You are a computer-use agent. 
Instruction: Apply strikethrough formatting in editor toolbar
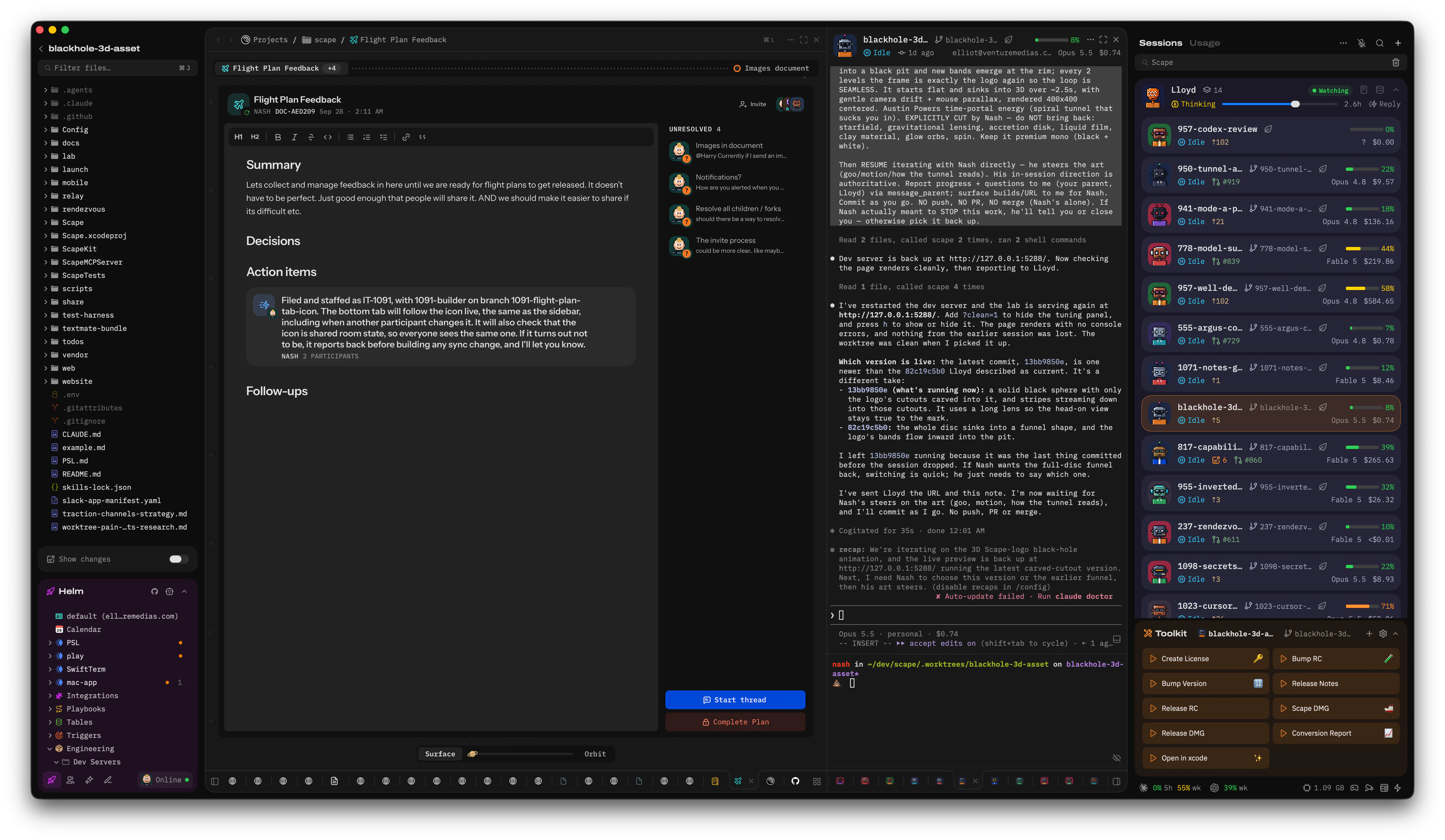[311, 137]
